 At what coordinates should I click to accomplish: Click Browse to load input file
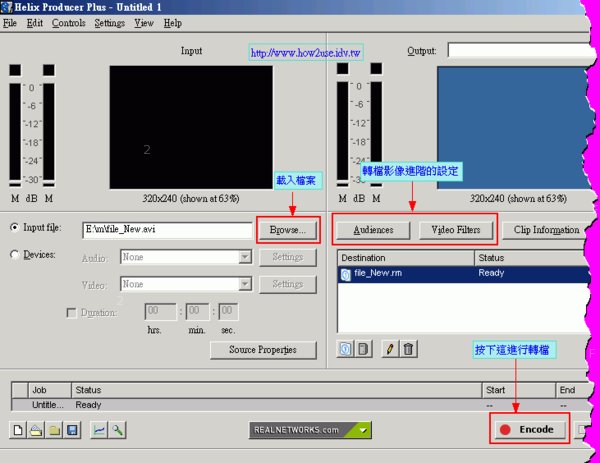pyautogui.click(x=288, y=229)
